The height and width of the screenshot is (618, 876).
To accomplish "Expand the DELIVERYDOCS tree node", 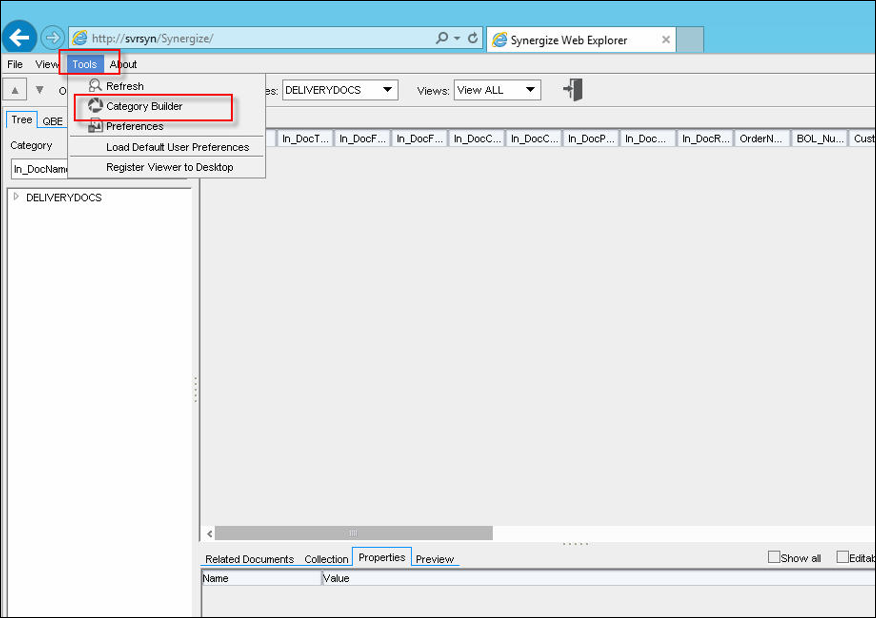I will pos(16,197).
